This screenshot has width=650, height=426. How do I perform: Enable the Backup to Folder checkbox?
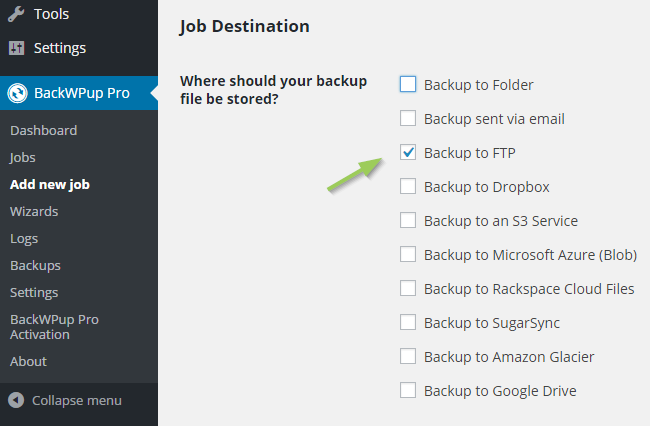pyautogui.click(x=408, y=84)
